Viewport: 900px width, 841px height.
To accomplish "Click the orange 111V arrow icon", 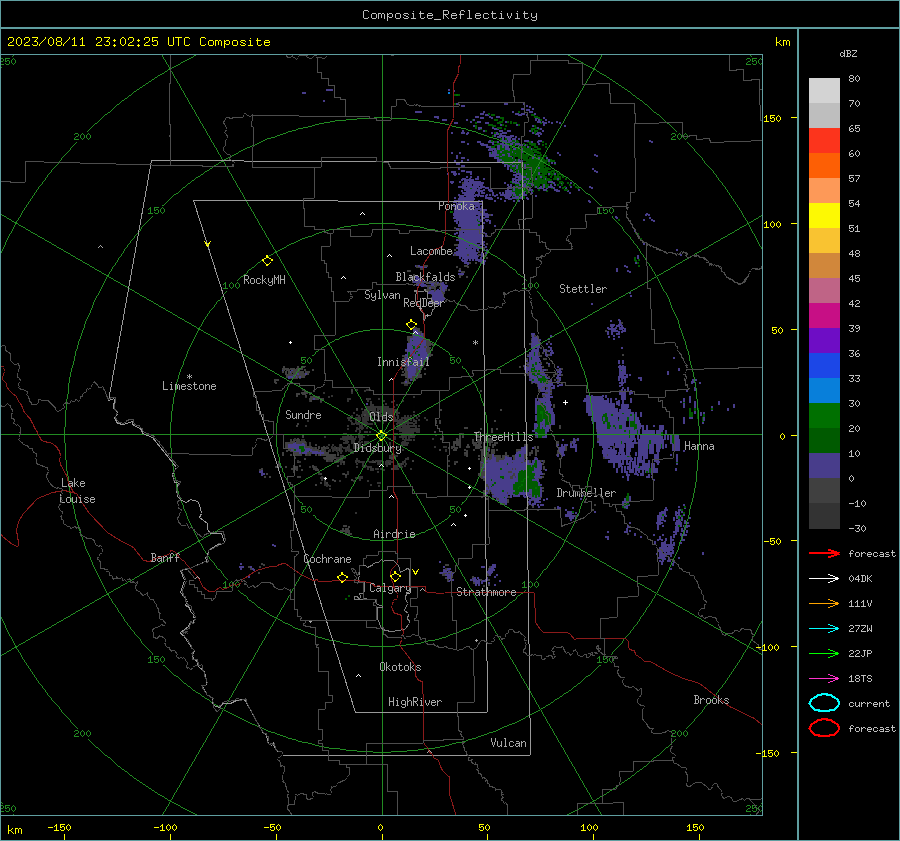I will tap(824, 603).
